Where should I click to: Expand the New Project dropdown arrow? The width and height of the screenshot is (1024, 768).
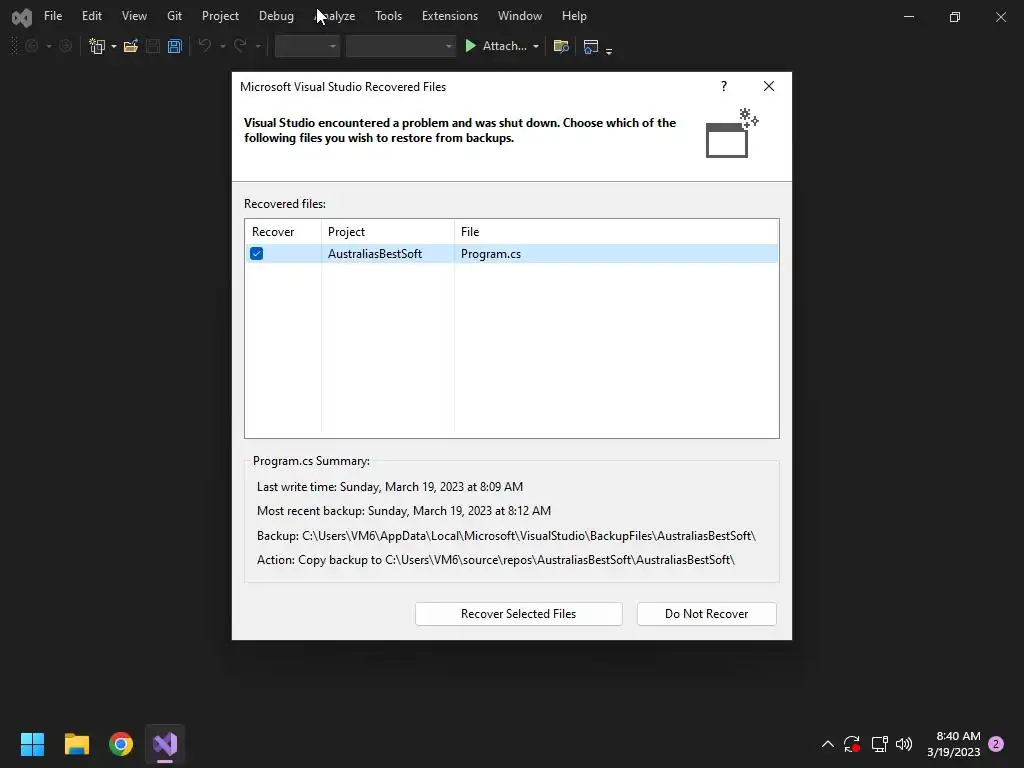(x=114, y=46)
